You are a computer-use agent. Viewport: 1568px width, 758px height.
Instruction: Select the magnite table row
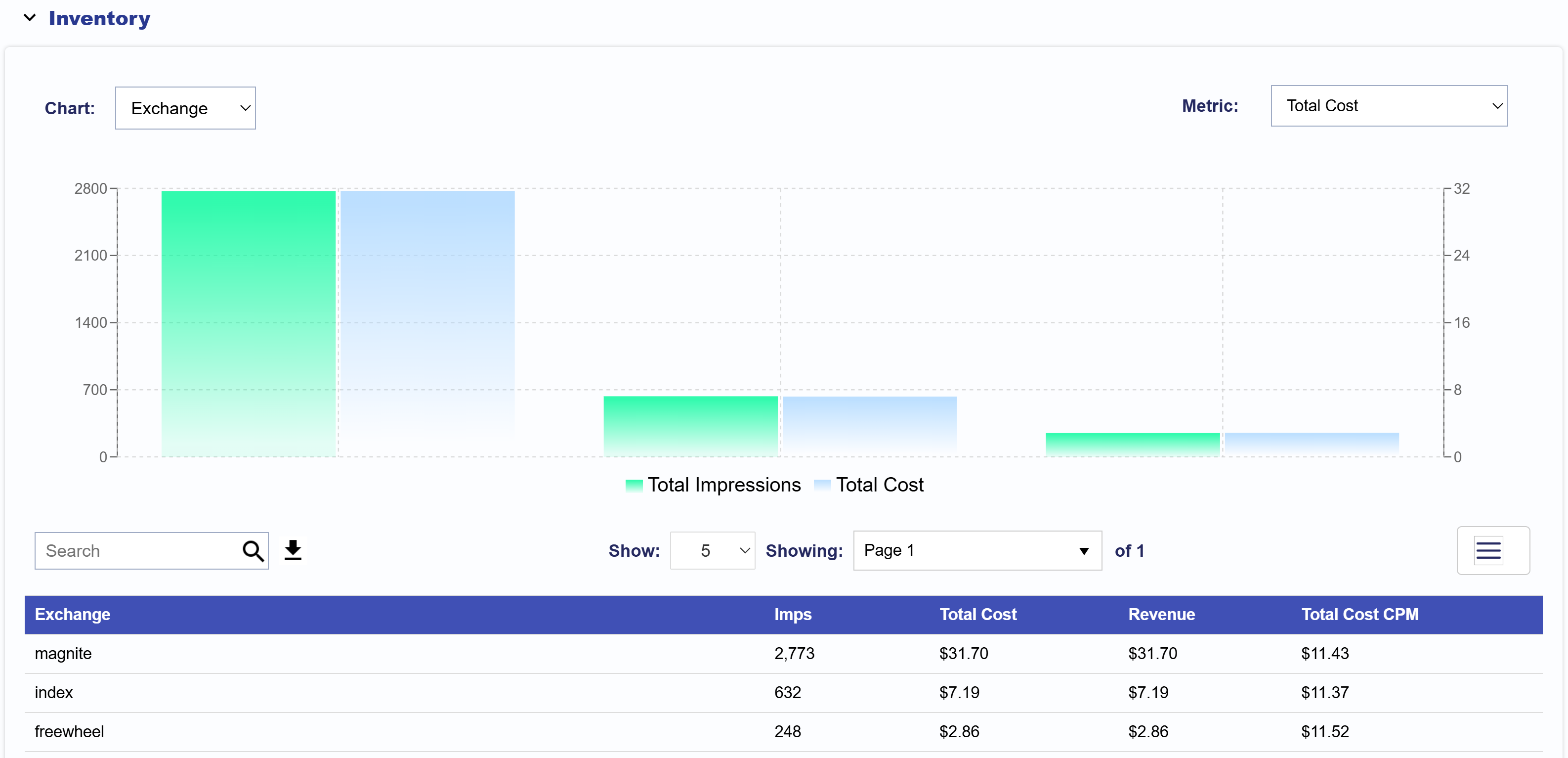pyautogui.click(x=63, y=653)
